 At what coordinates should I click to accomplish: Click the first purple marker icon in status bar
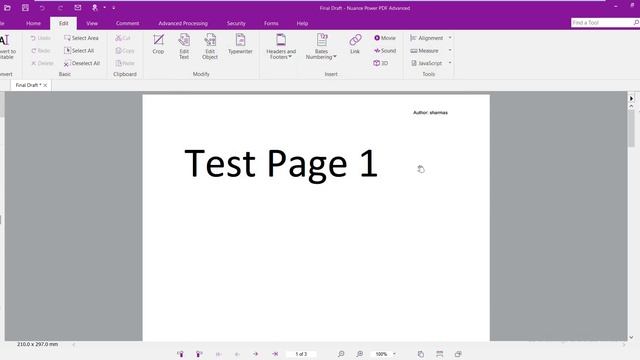pyautogui.click(x=180, y=354)
